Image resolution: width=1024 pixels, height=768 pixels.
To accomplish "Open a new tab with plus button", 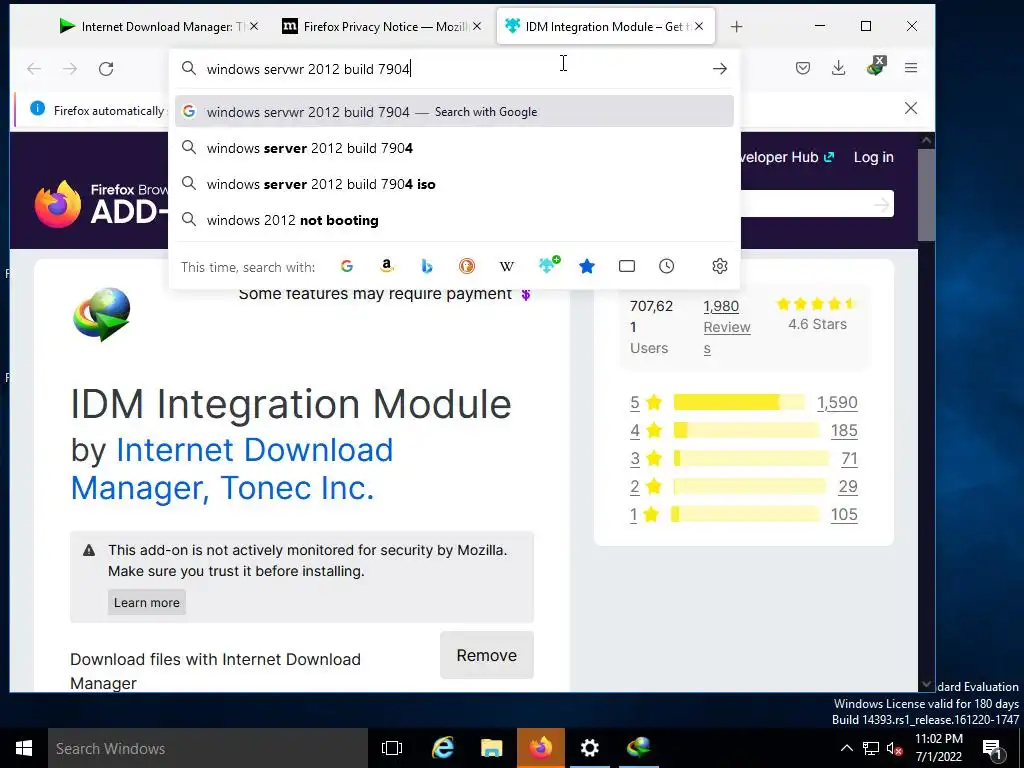I will pyautogui.click(x=737, y=27).
